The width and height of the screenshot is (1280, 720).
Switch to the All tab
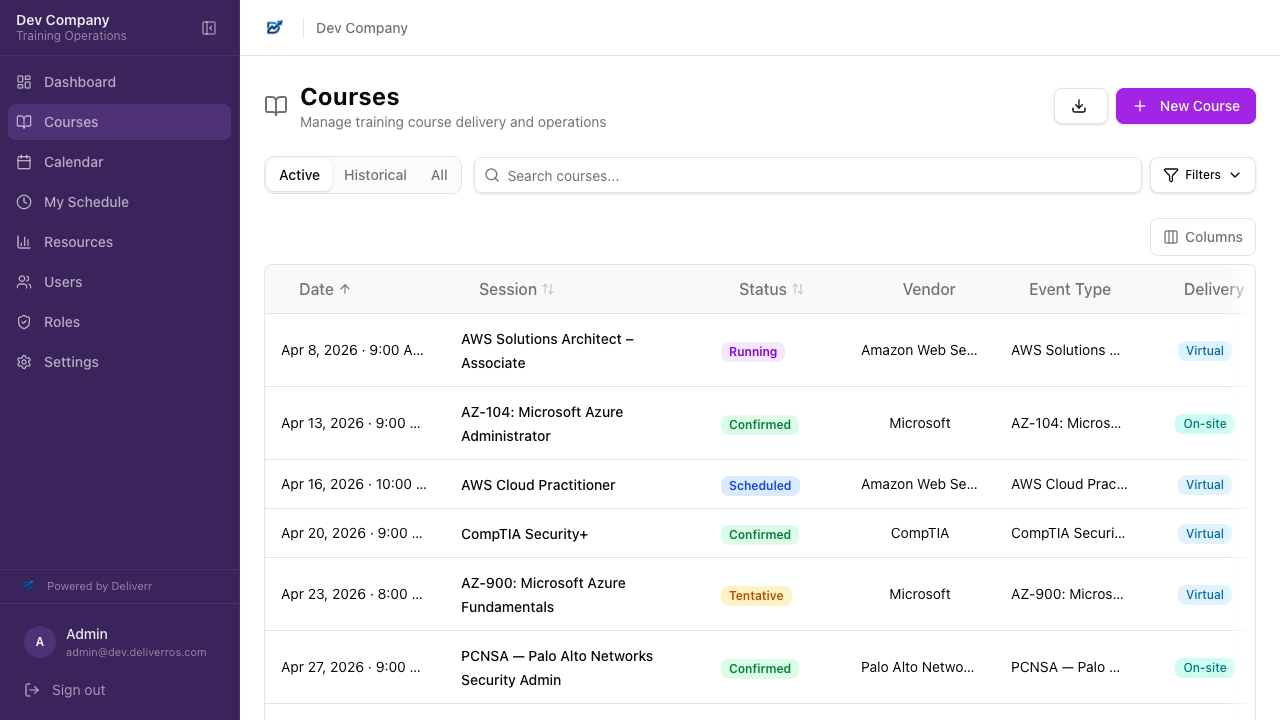[x=439, y=175]
